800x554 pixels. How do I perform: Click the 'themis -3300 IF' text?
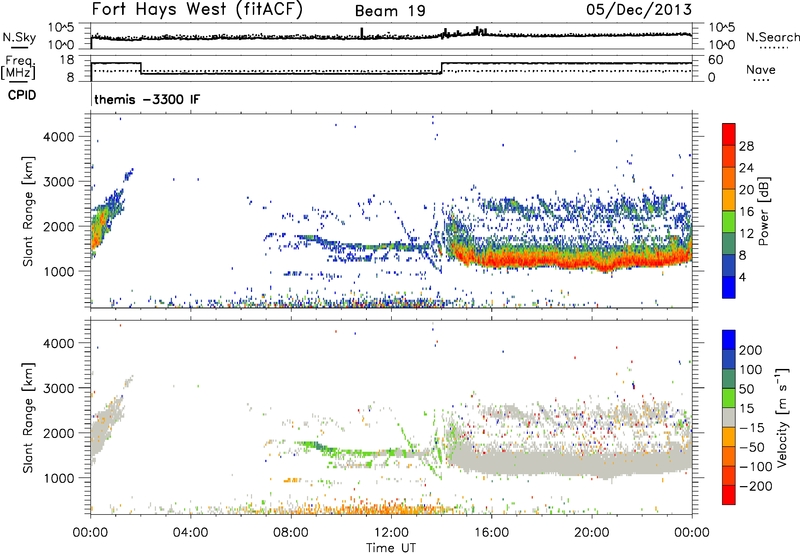[x=147, y=99]
